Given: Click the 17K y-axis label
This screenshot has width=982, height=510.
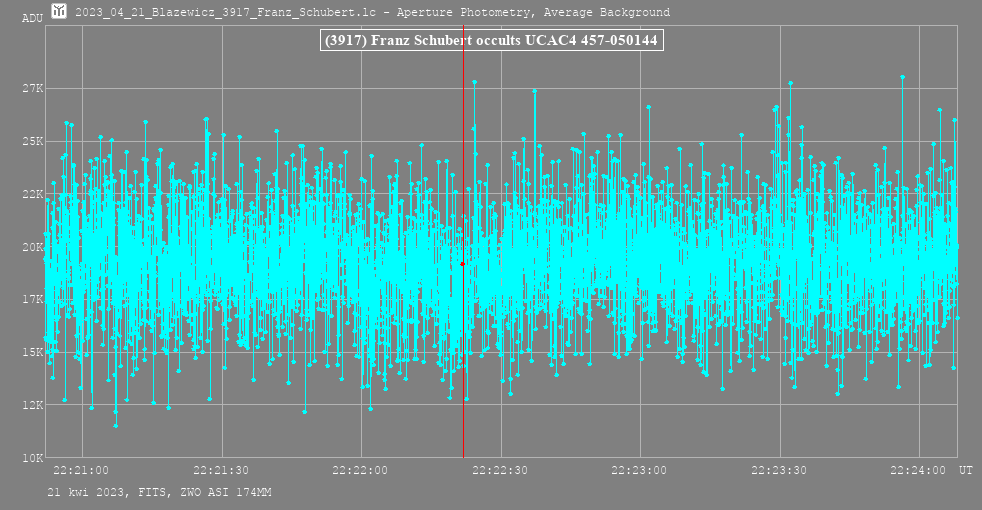Looking at the screenshot, I should pos(33,299).
